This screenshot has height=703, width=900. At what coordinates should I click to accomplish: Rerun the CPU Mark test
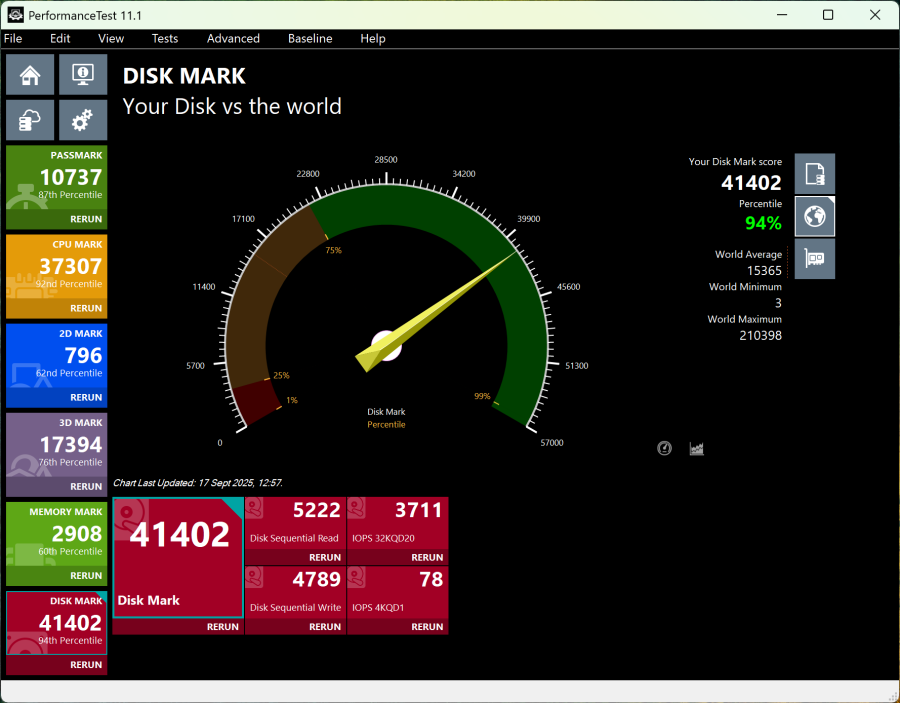pyautogui.click(x=86, y=308)
